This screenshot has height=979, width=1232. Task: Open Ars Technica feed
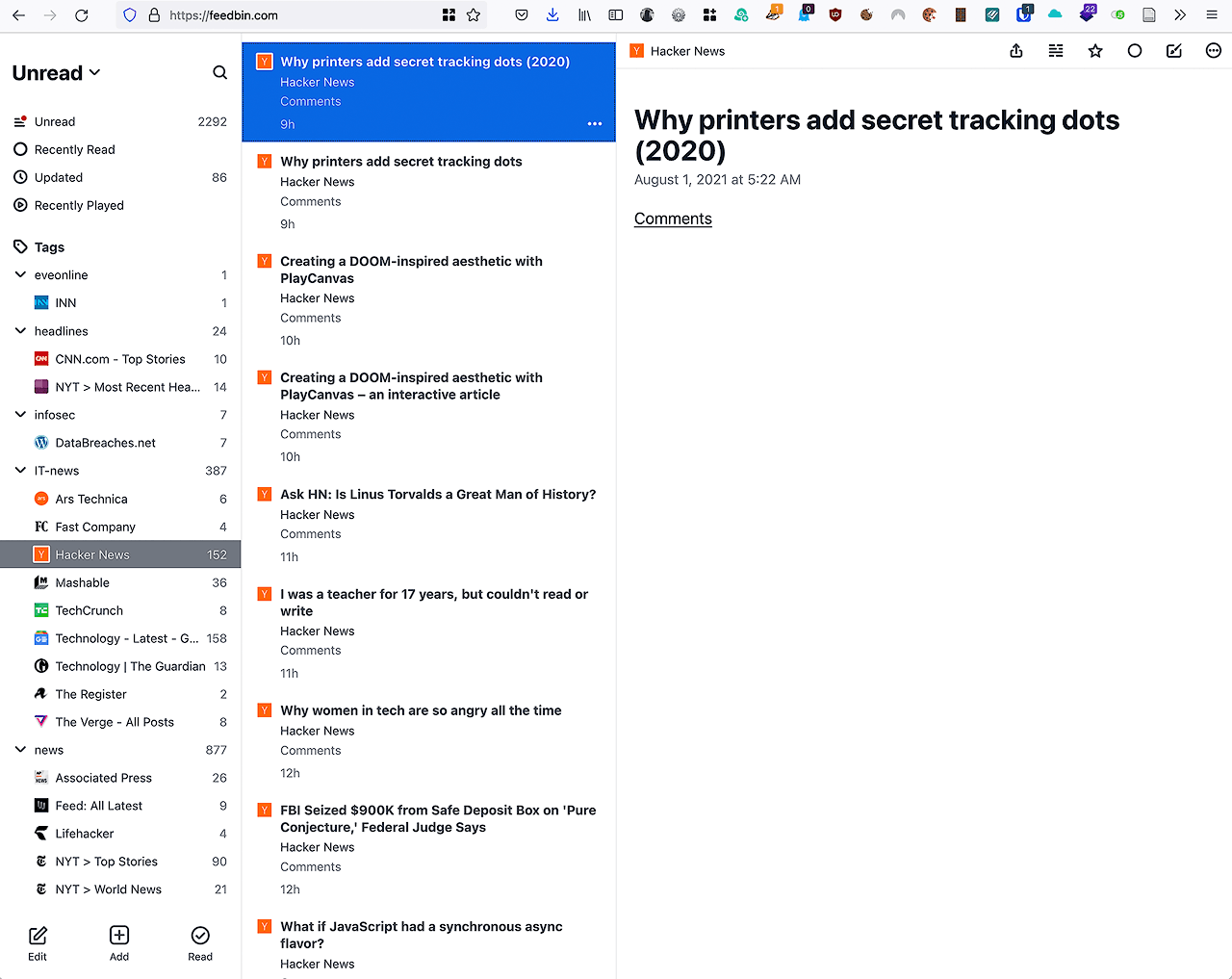click(x=120, y=499)
